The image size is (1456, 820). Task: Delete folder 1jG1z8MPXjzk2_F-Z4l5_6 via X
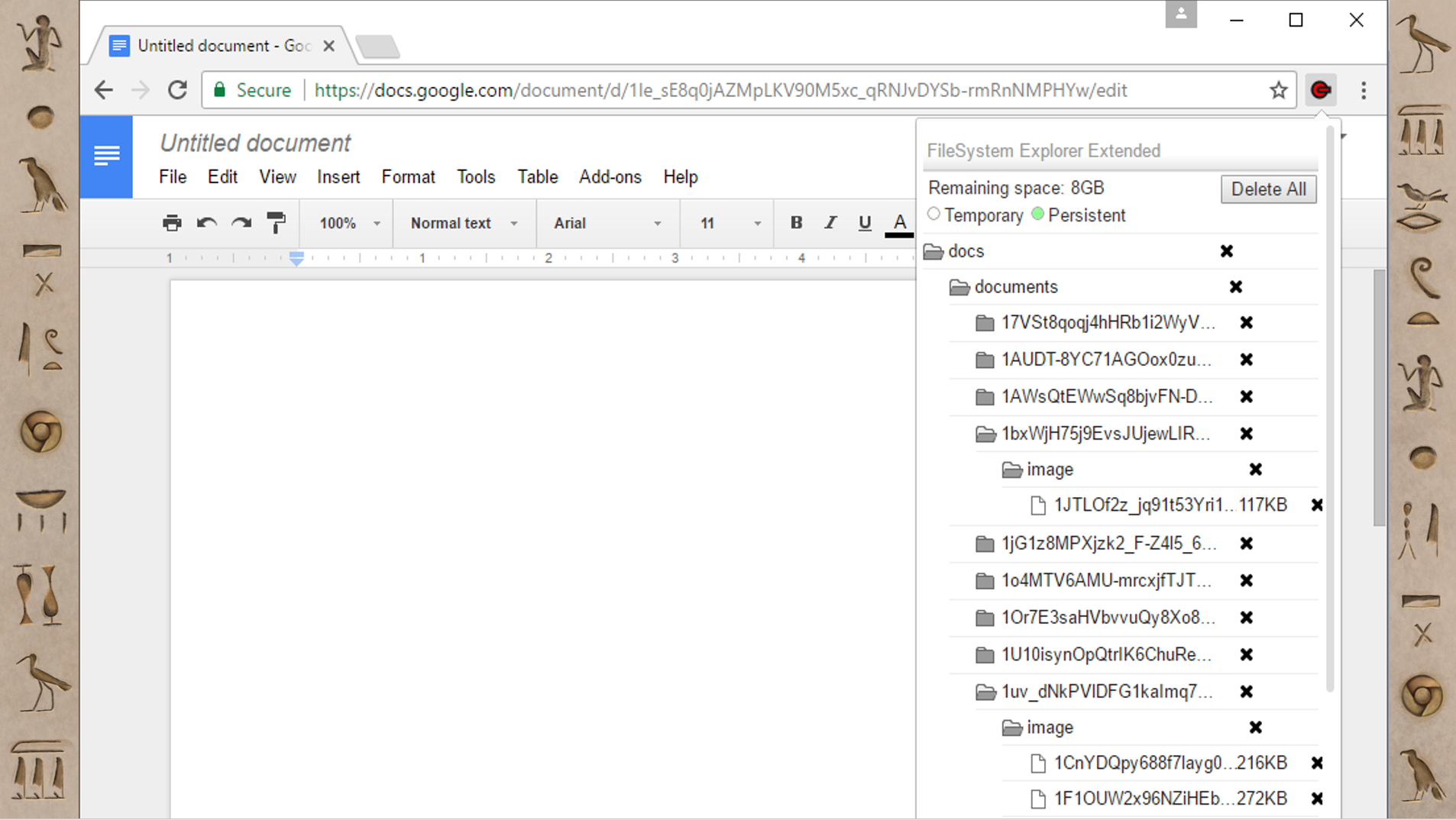pyautogui.click(x=1247, y=544)
